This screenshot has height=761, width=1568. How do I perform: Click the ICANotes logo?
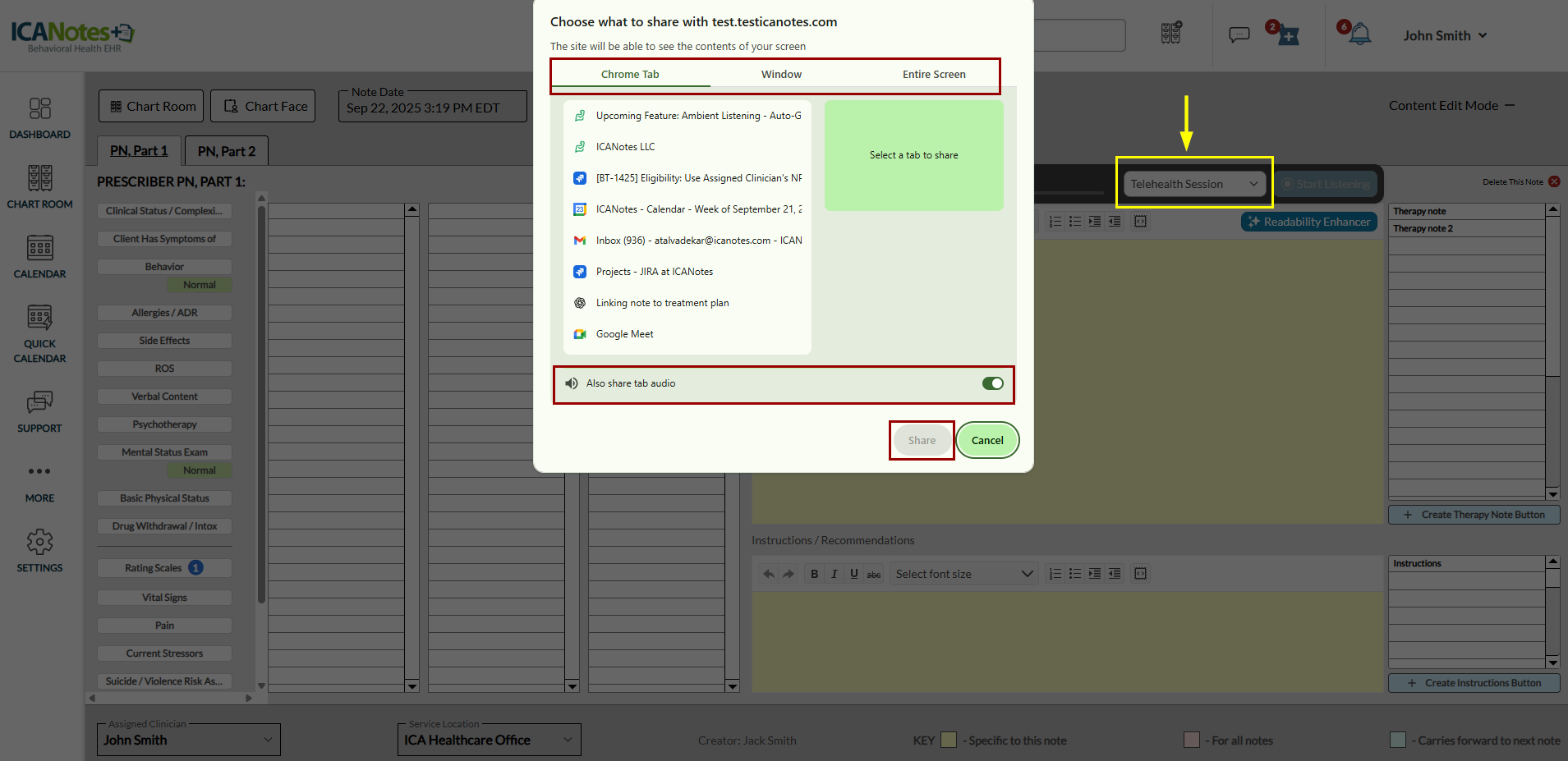tap(72, 35)
